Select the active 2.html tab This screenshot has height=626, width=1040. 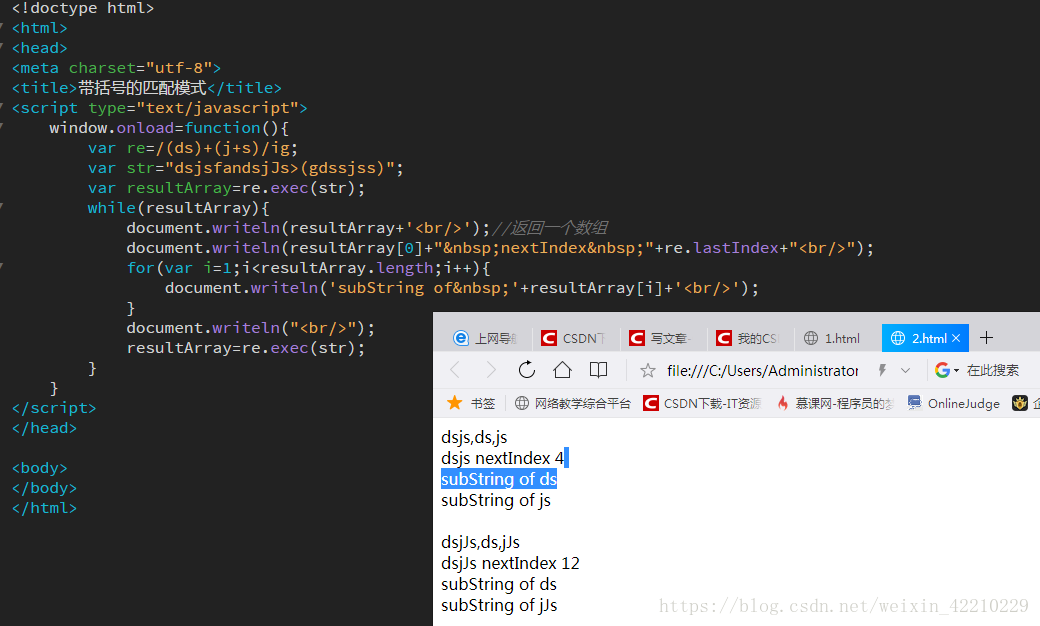[x=925, y=338]
